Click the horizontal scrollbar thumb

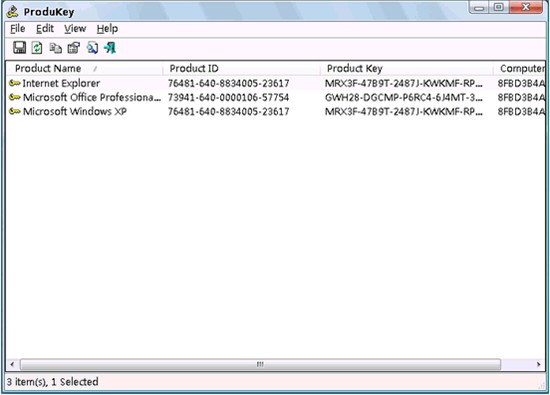260,364
